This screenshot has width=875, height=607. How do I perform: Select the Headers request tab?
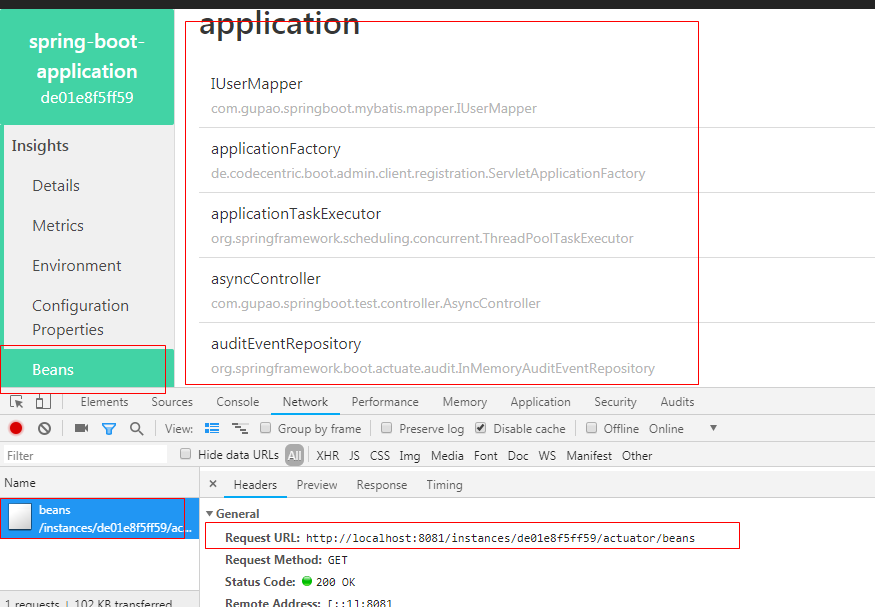(x=255, y=485)
